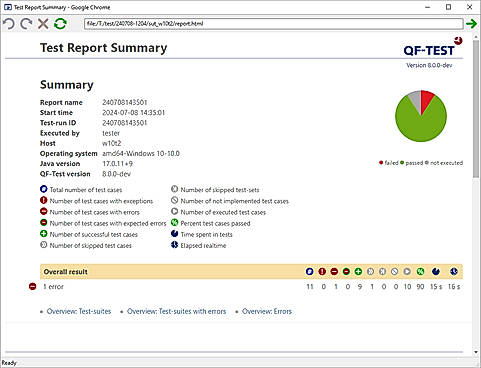Click the Version 8.0.0-dev text under logo

pos(429,65)
